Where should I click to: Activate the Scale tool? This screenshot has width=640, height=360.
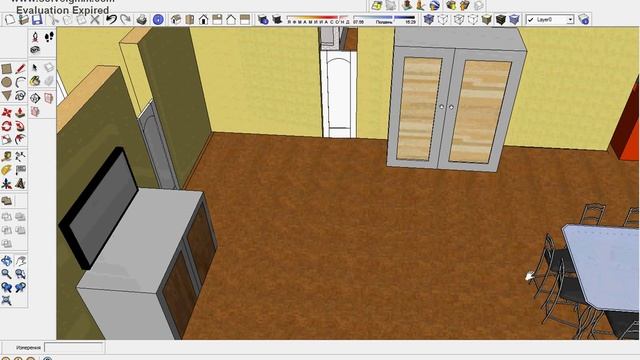coord(7,140)
